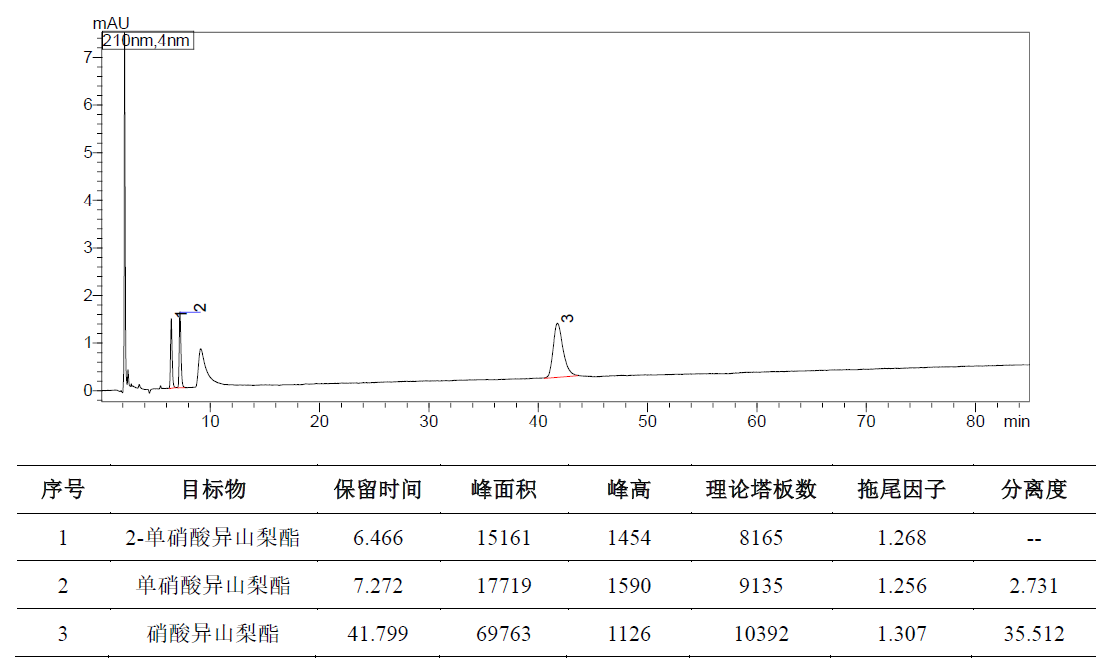Click theoretical plates value 9135
The image size is (1110, 664).
click(761, 585)
